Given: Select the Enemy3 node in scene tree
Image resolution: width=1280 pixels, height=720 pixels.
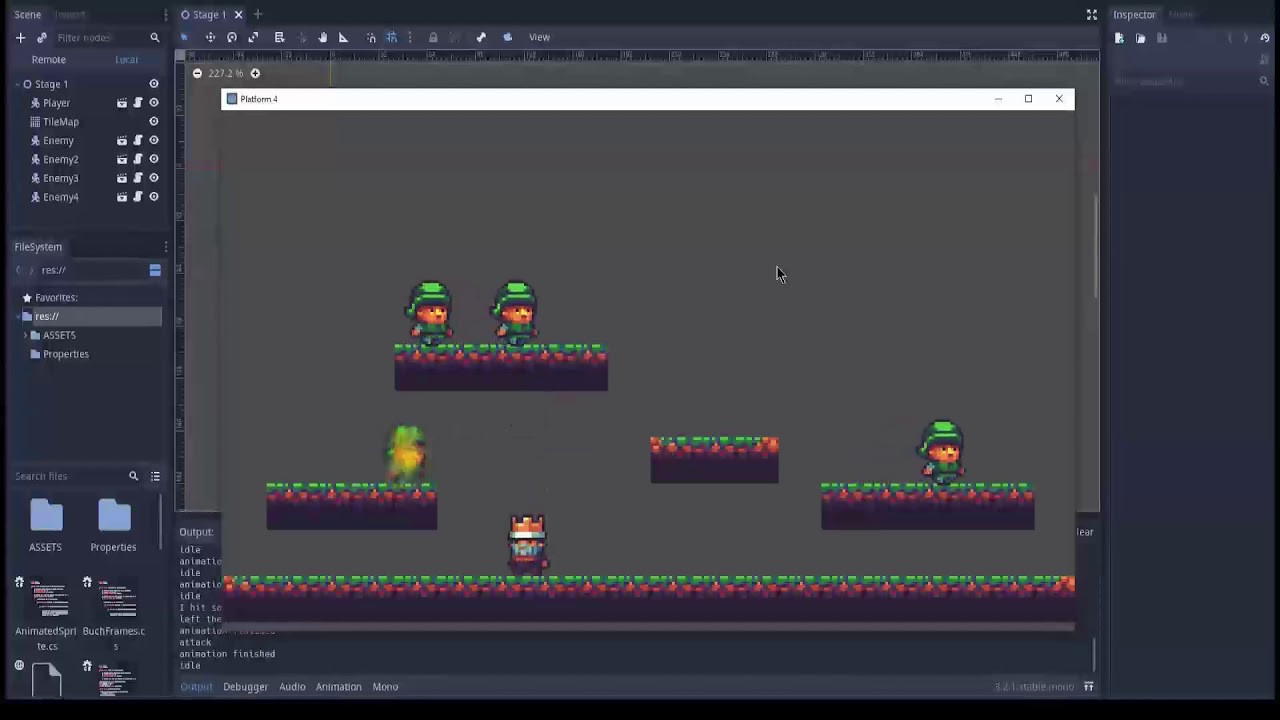Looking at the screenshot, I should pyautogui.click(x=60, y=178).
